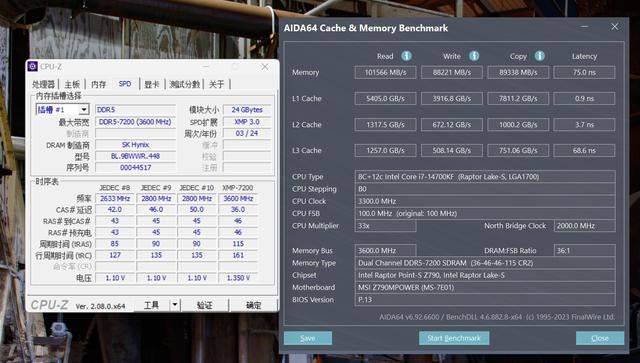Screen dimensions: 640x363
Task: Select the SPD tab
Action: click(125, 84)
